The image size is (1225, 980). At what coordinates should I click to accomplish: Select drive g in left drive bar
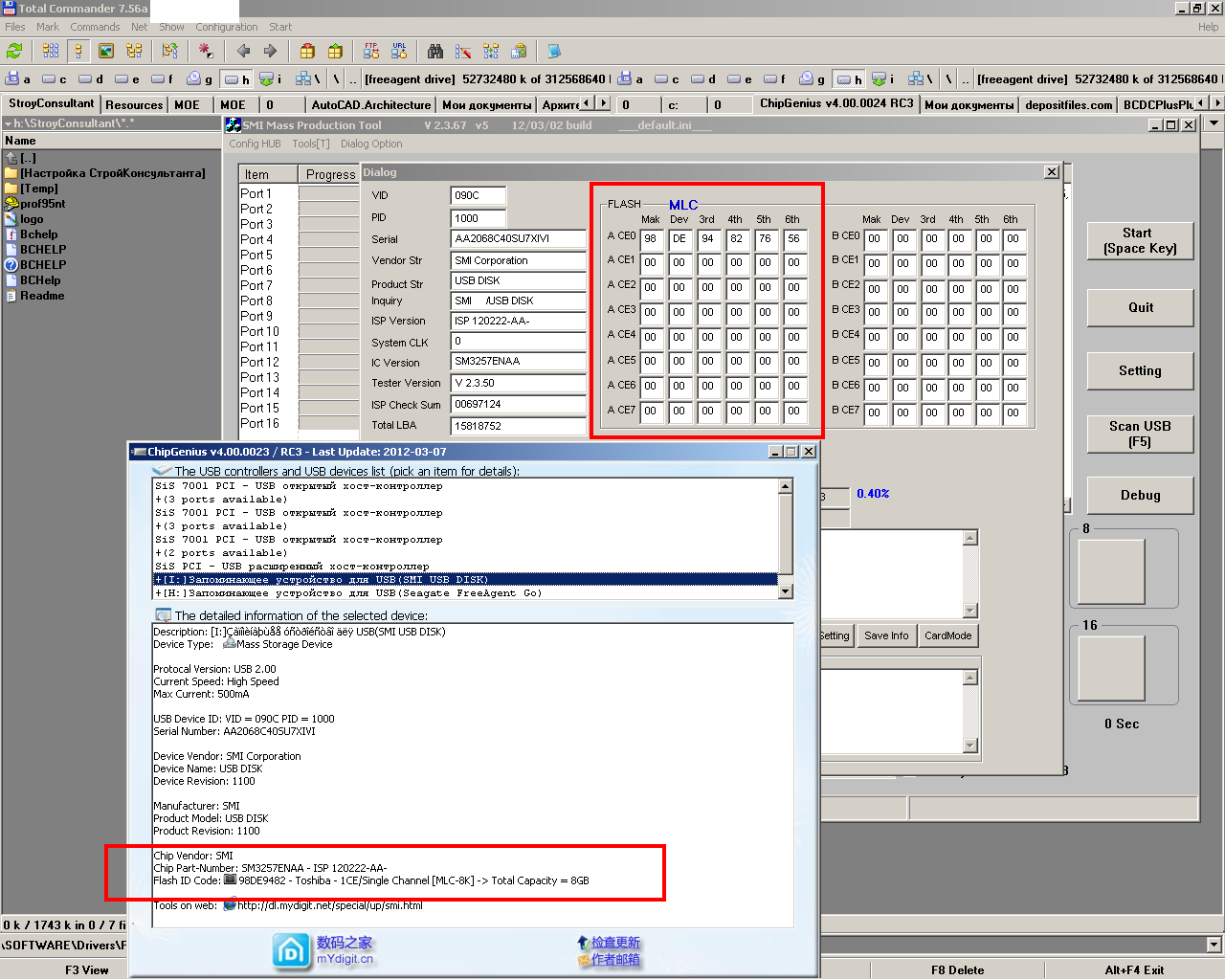tap(199, 78)
